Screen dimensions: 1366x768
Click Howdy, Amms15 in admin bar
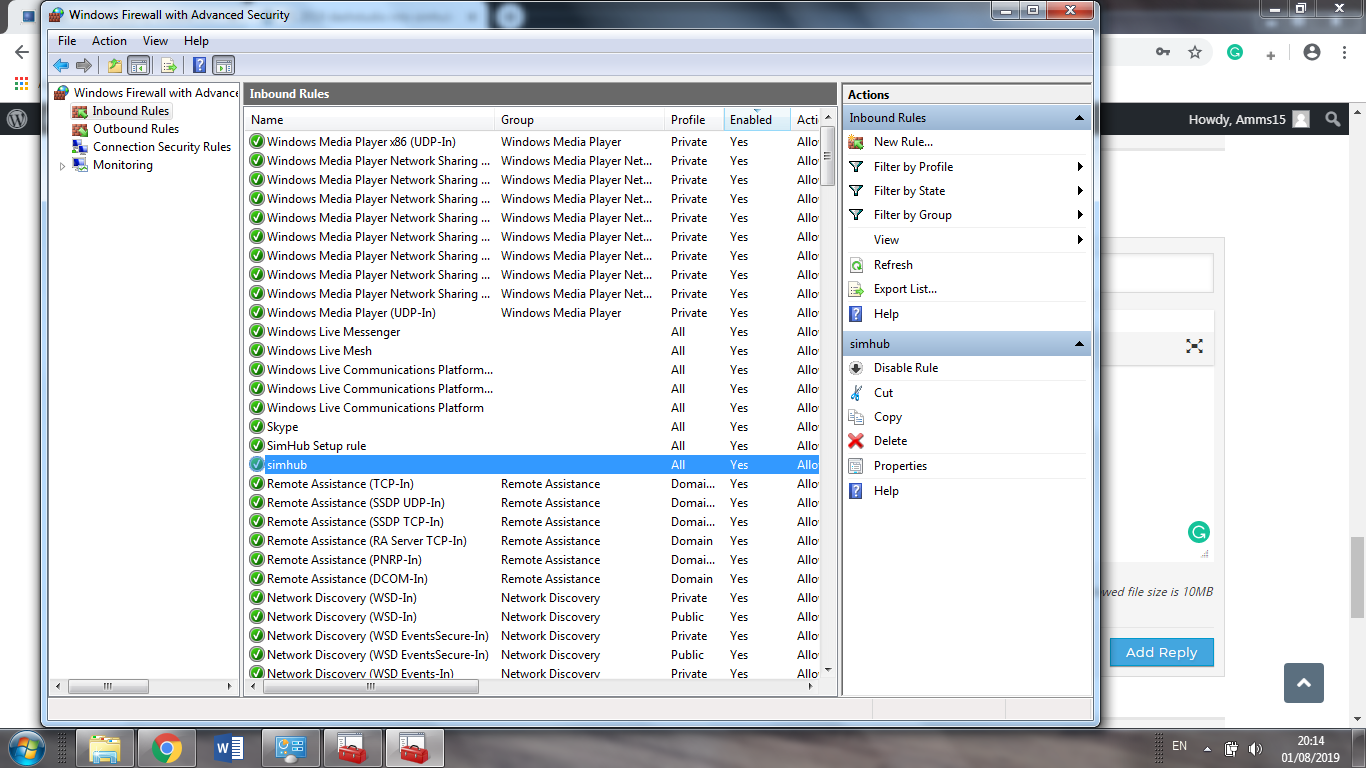(1248, 119)
